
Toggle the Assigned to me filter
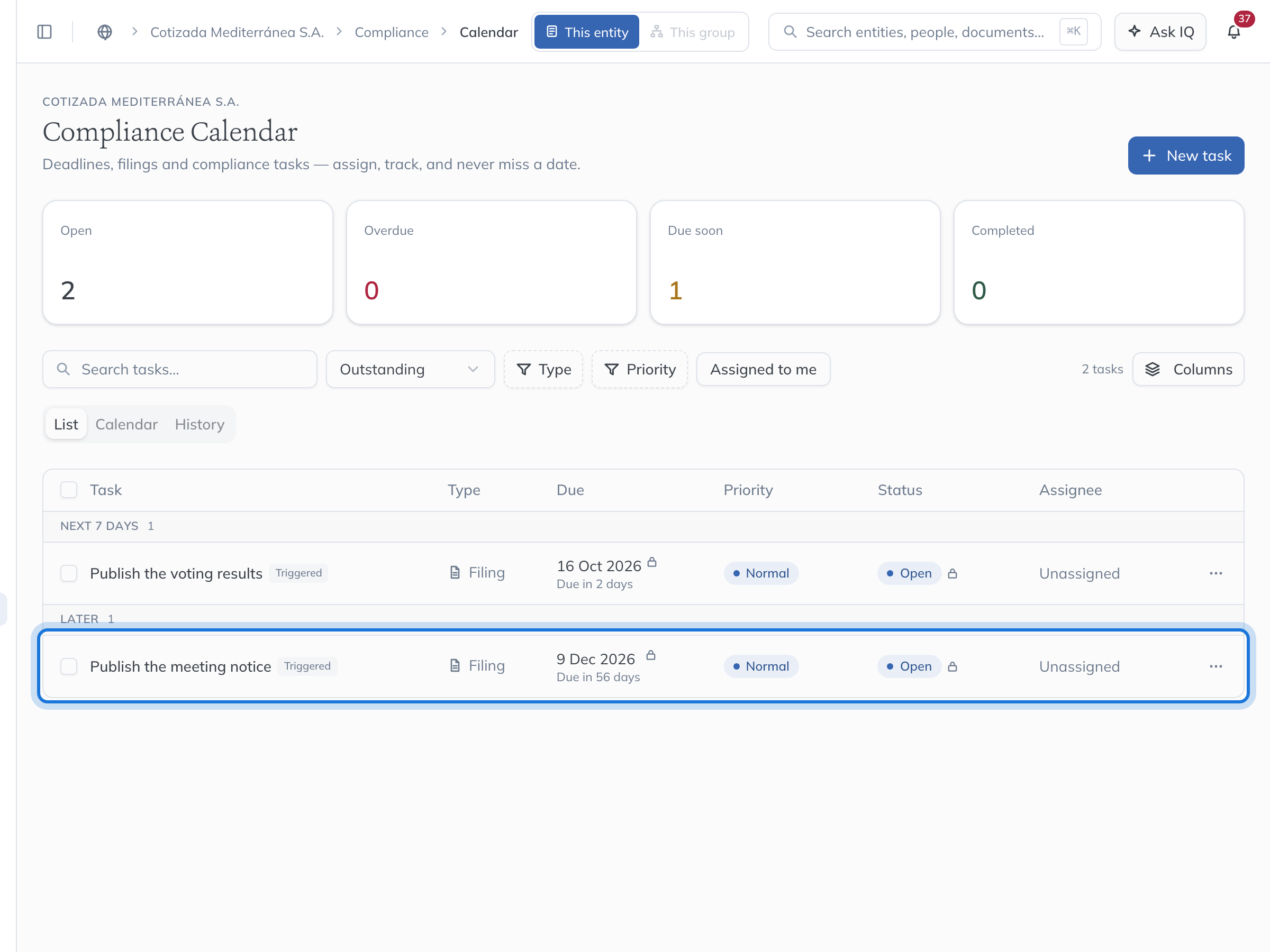click(763, 369)
